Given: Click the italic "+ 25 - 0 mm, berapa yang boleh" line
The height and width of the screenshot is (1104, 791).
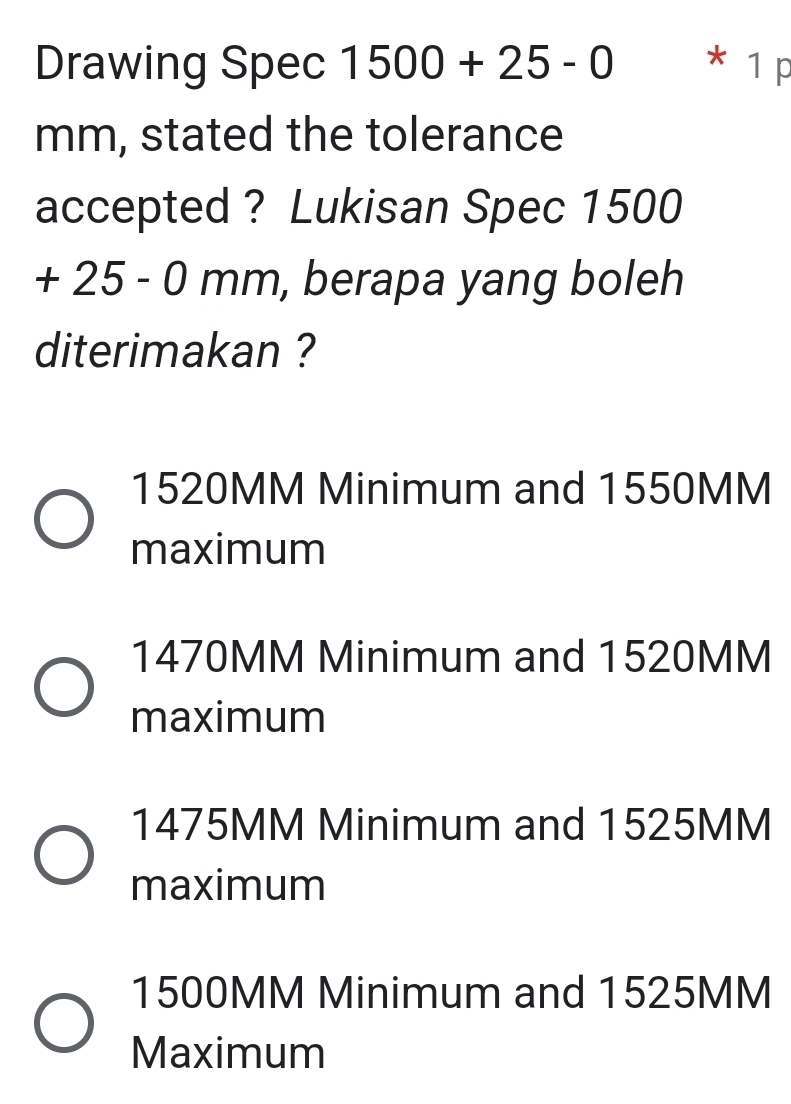Looking at the screenshot, I should tap(359, 280).
